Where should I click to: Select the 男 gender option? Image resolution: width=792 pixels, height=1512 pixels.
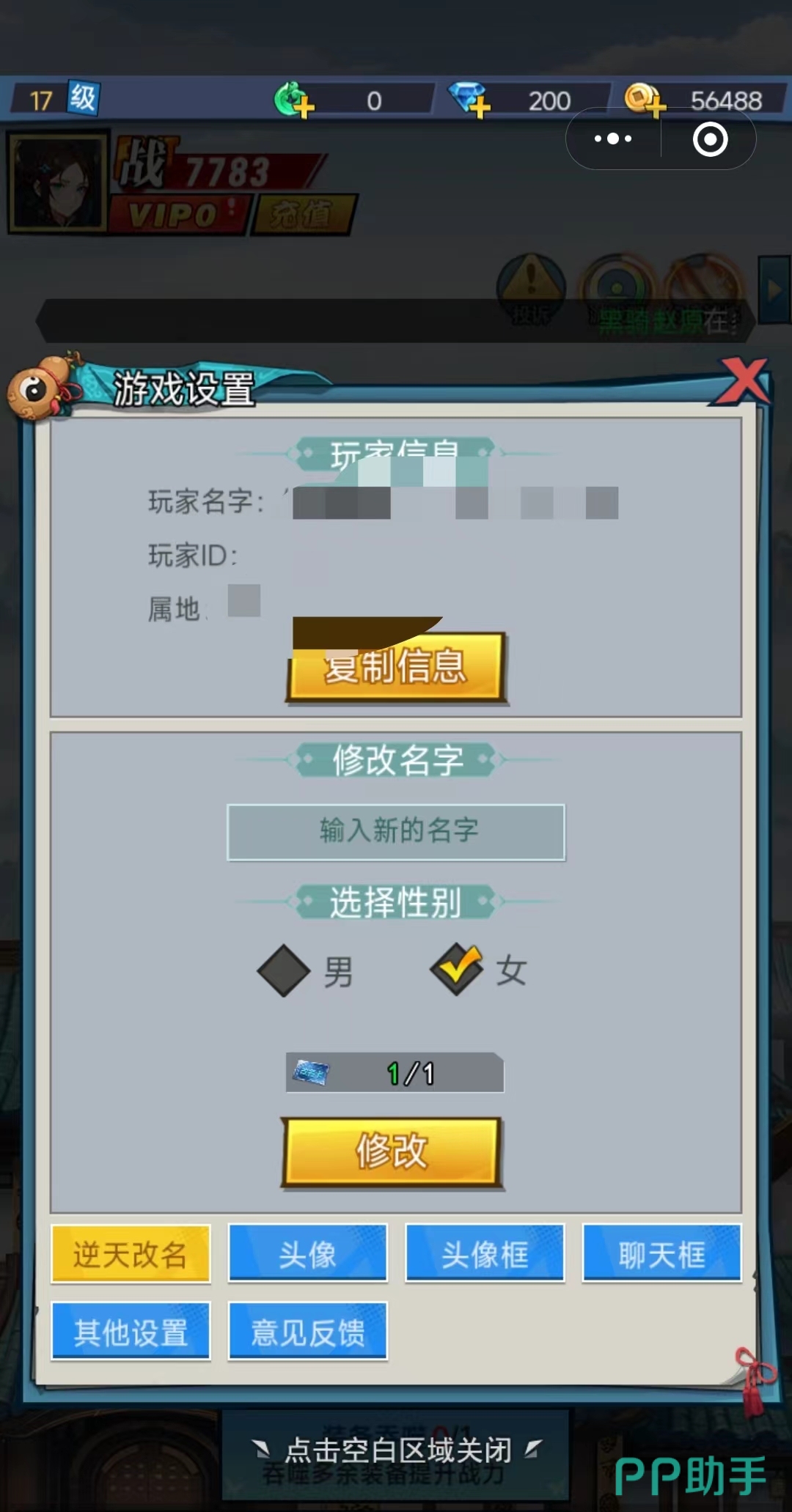tap(306, 971)
